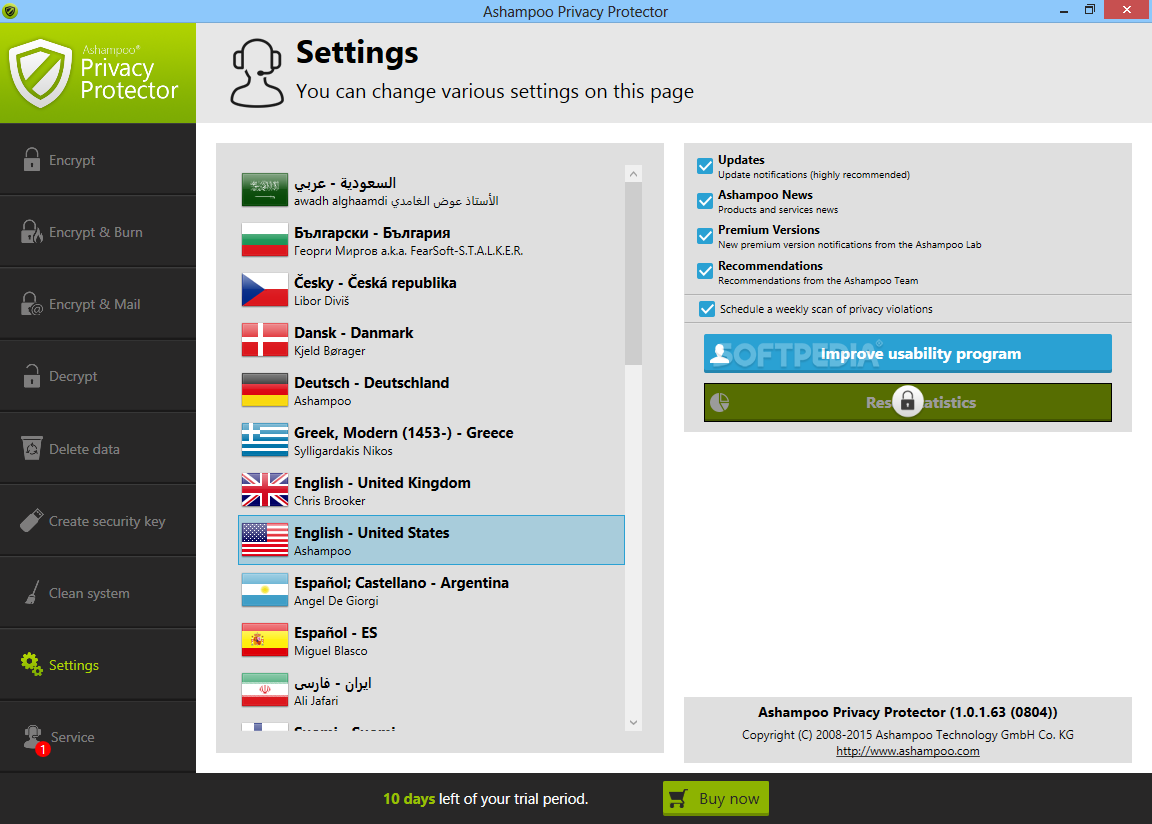This screenshot has height=824, width=1152.
Task: Click the Clean system broom icon
Action: [x=32, y=592]
